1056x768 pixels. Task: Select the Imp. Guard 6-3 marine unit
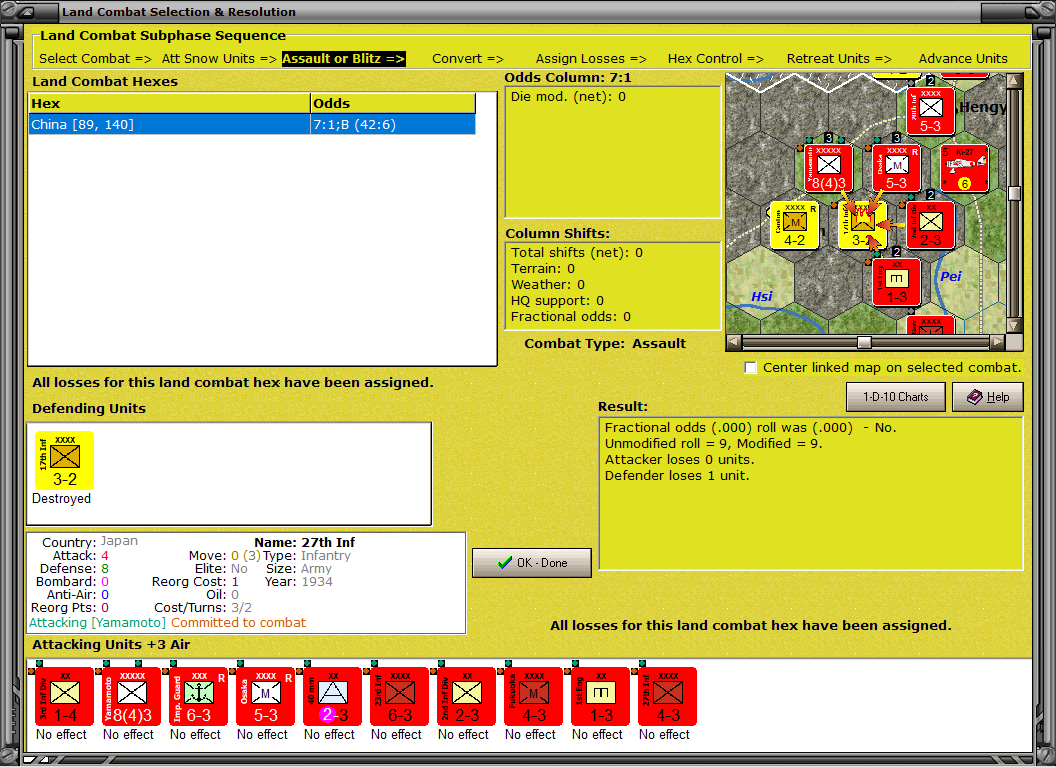point(198,697)
